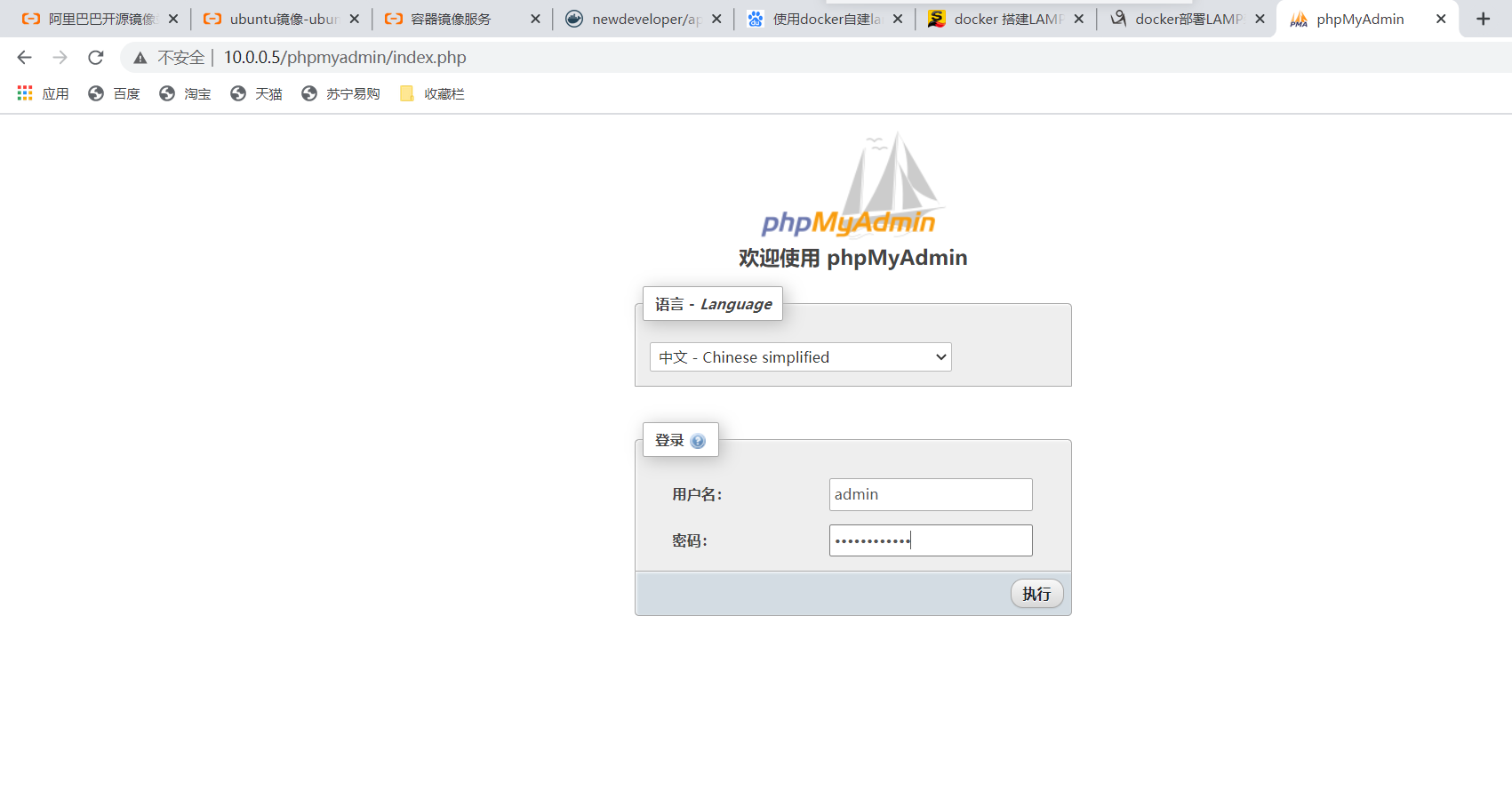The width and height of the screenshot is (1512, 792).
Task: Open the 百度 bookmark
Action: coord(115,93)
